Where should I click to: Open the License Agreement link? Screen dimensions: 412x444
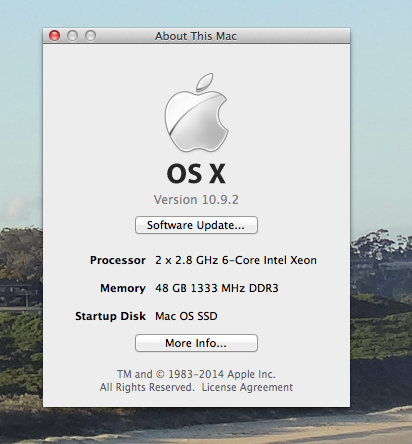point(247,387)
